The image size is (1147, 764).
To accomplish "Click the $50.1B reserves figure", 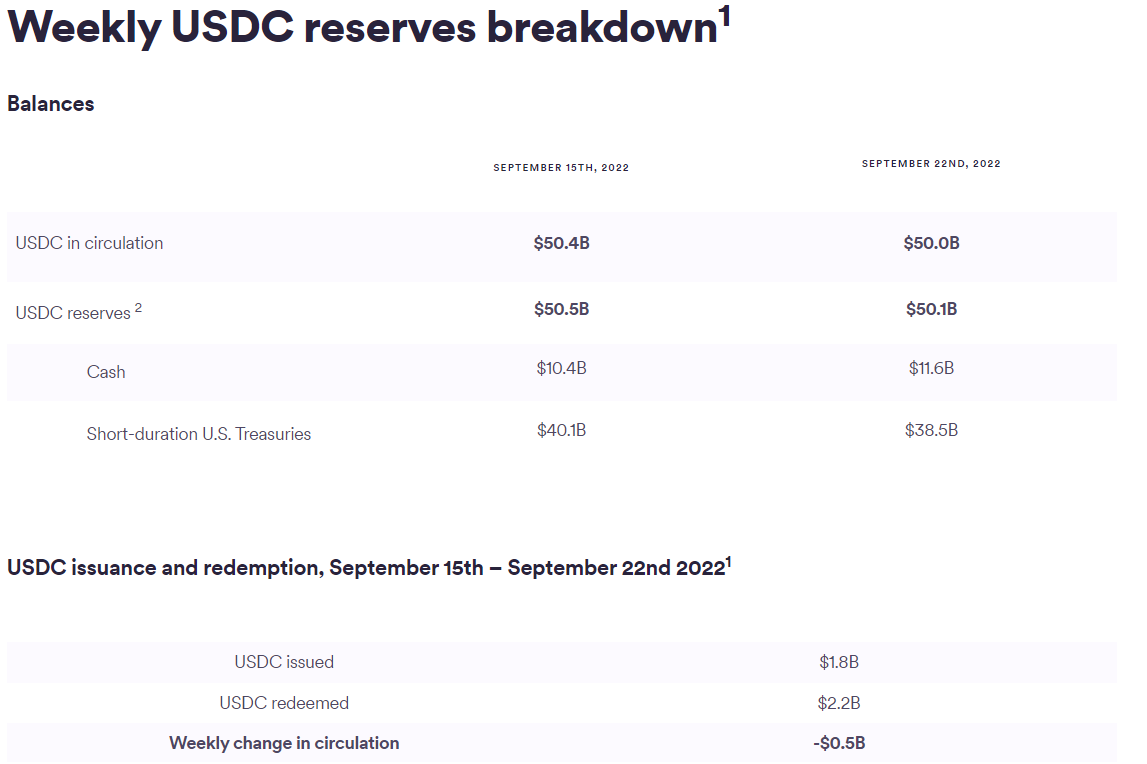I will pos(931,309).
